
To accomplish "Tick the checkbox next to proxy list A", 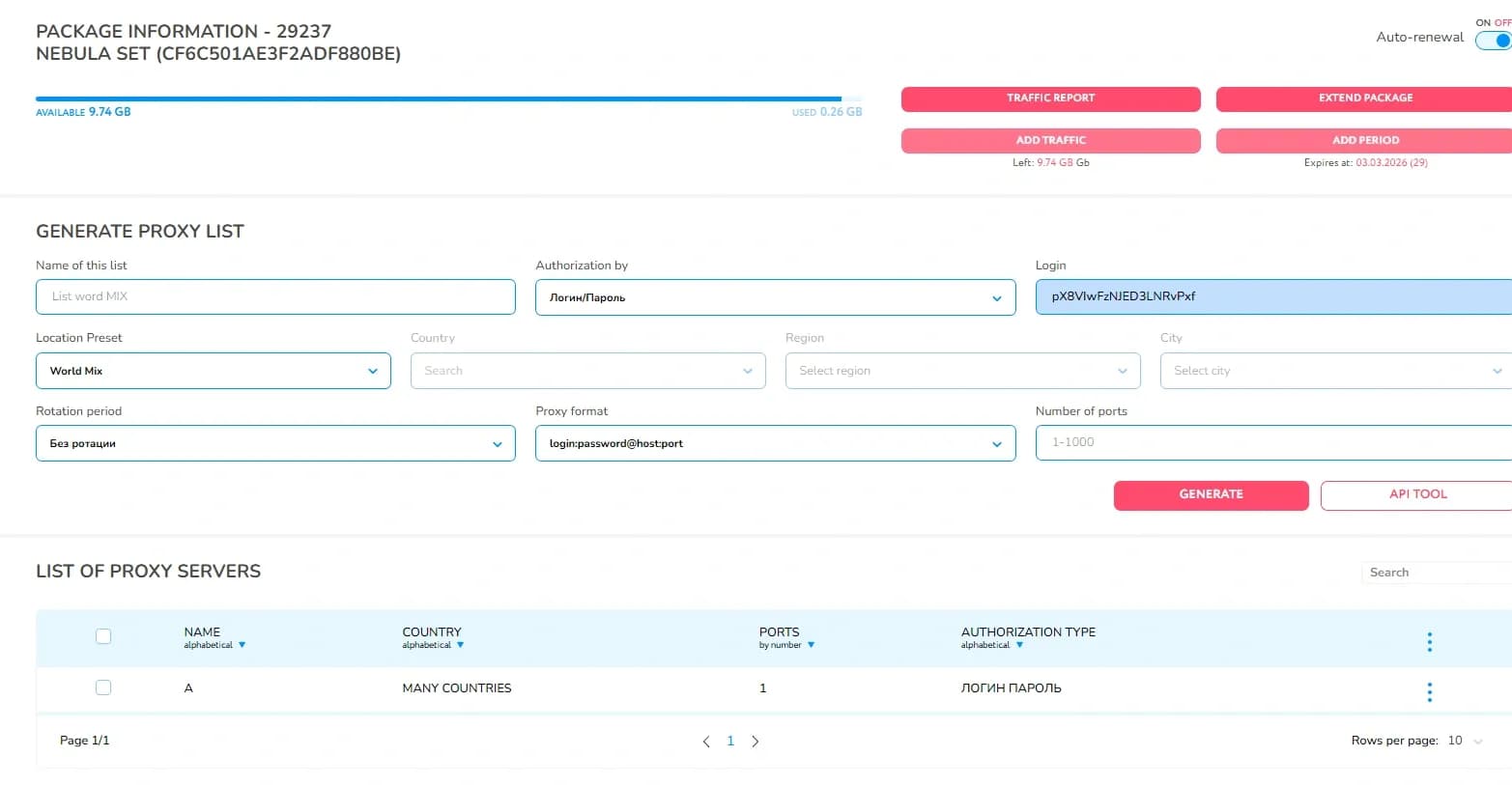I will [x=103, y=687].
